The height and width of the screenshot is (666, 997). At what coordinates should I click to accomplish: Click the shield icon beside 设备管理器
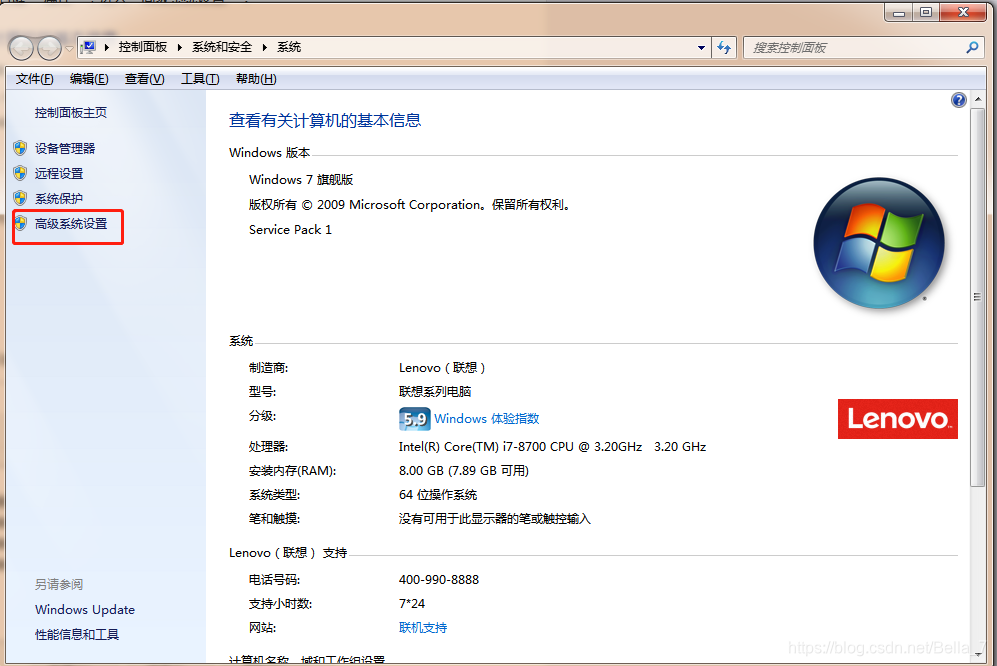pos(20,148)
